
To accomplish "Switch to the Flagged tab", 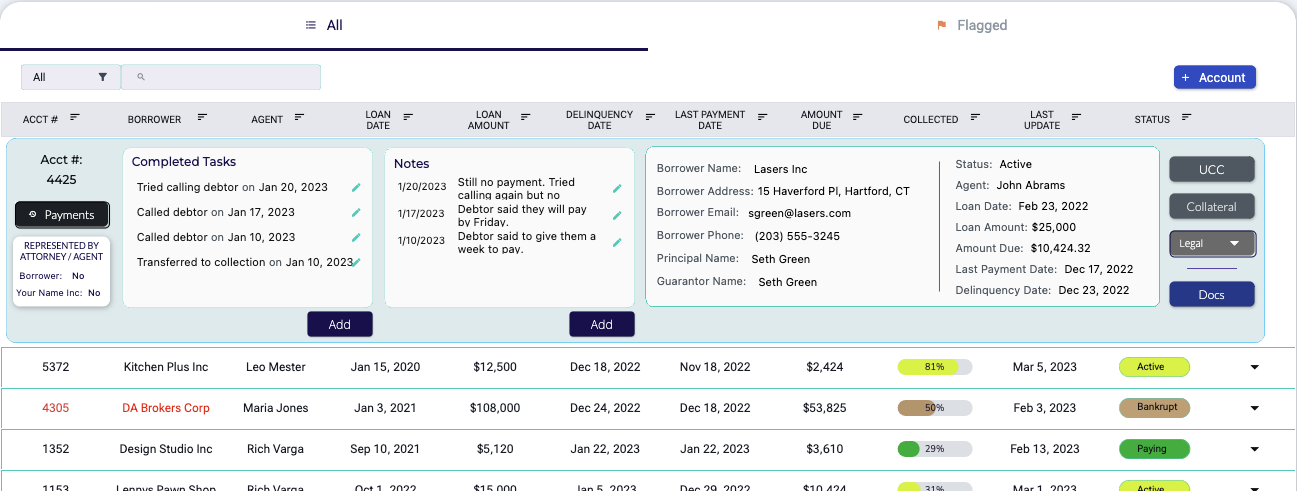I will (x=972, y=25).
